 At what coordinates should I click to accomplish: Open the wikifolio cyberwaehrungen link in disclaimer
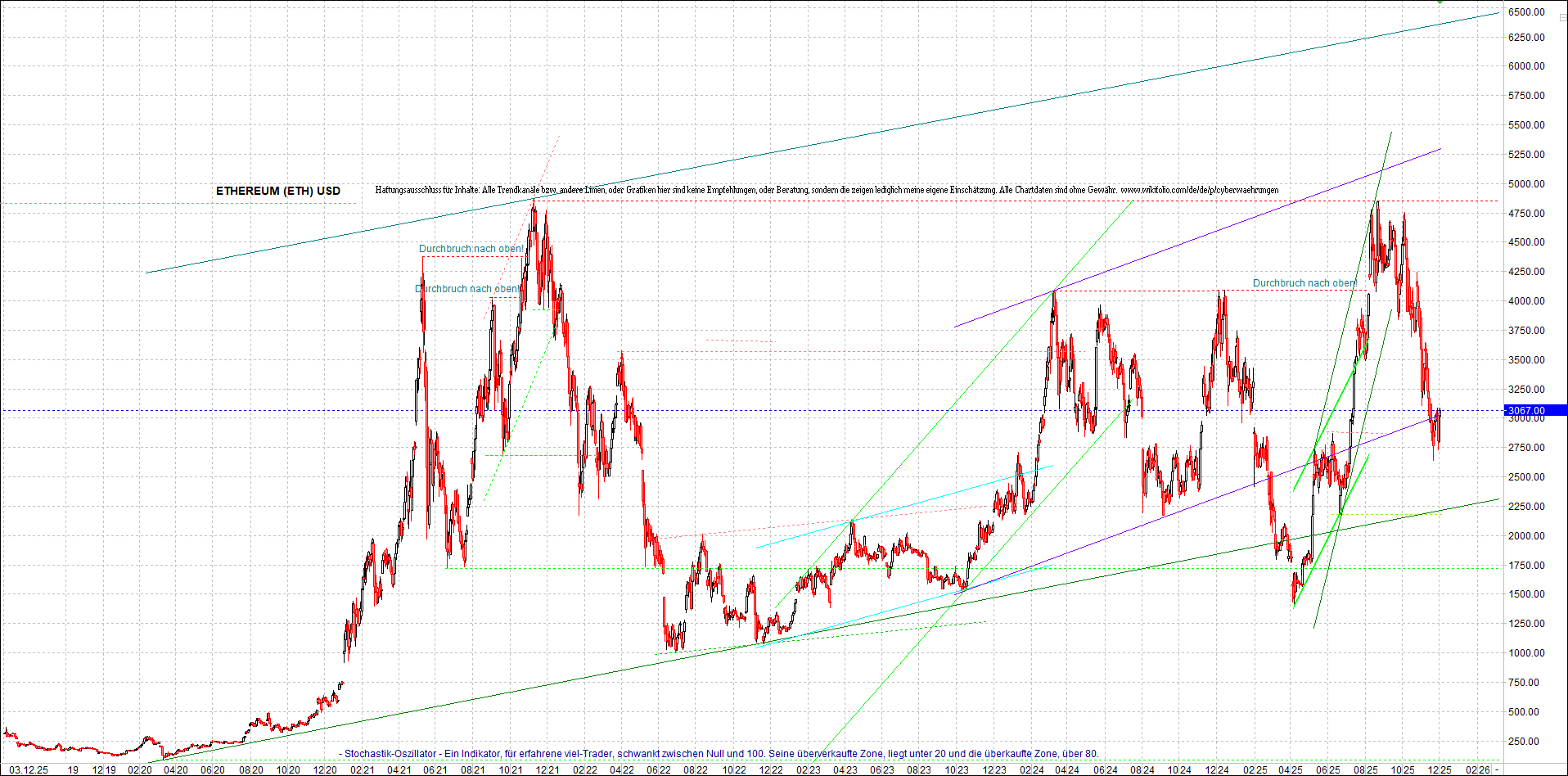coord(1200,190)
